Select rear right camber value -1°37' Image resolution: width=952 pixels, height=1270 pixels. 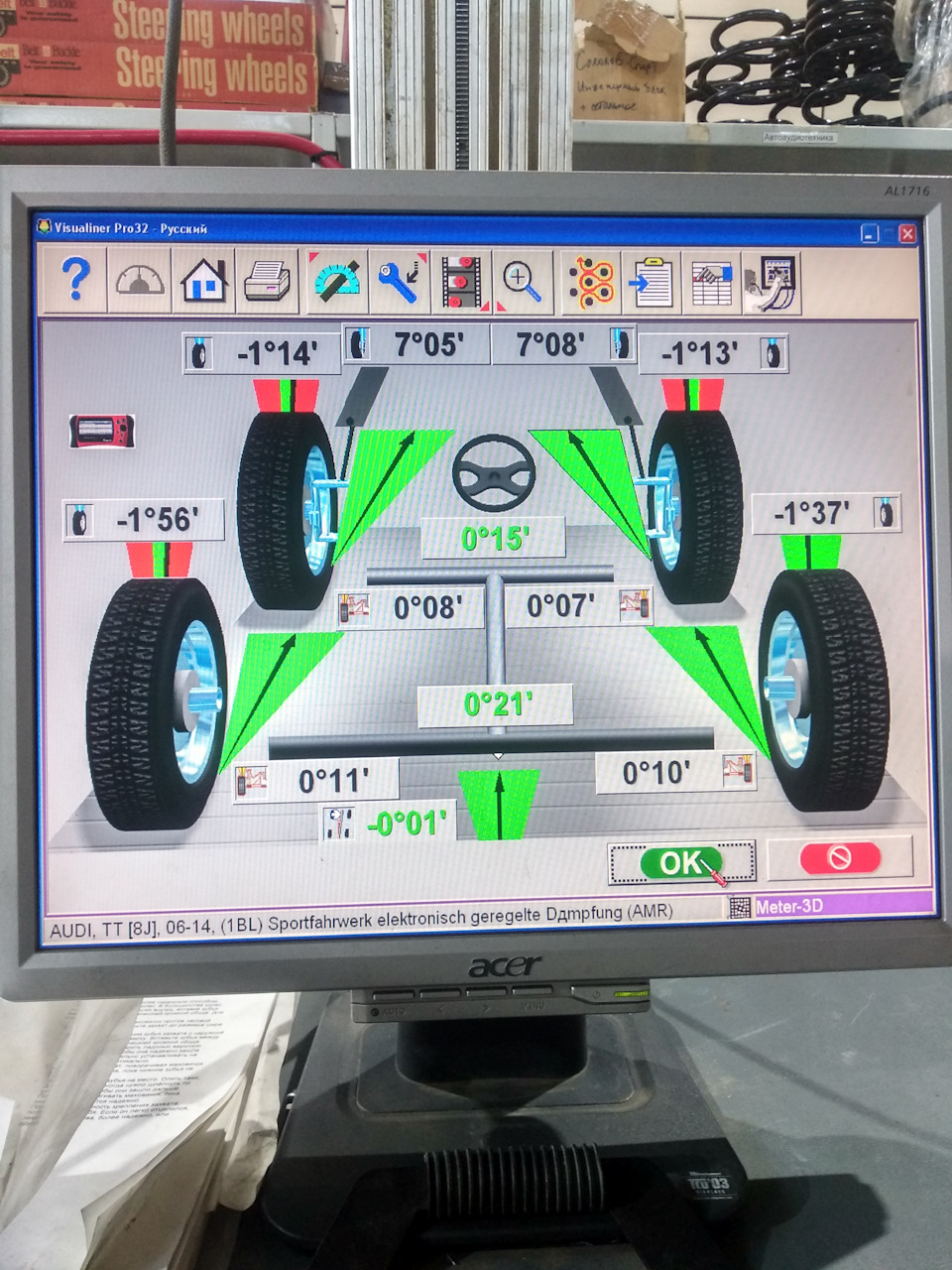click(812, 512)
